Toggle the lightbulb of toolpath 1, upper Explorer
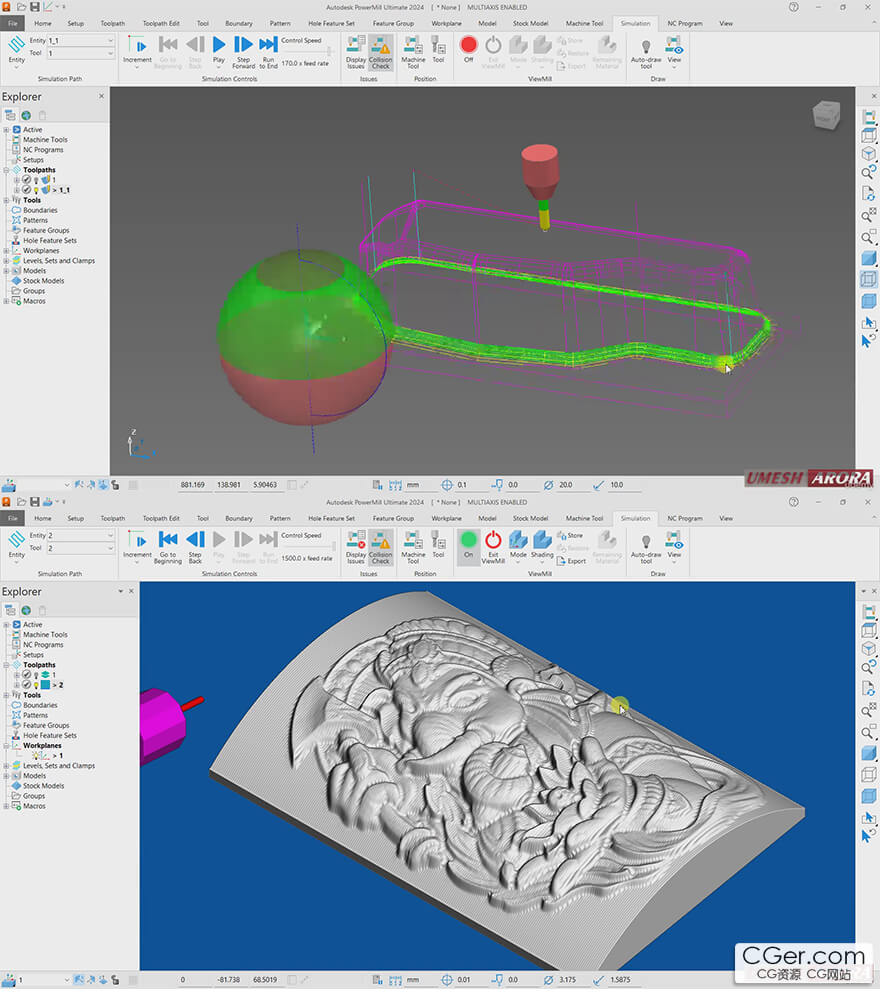The image size is (880, 989). (36, 180)
